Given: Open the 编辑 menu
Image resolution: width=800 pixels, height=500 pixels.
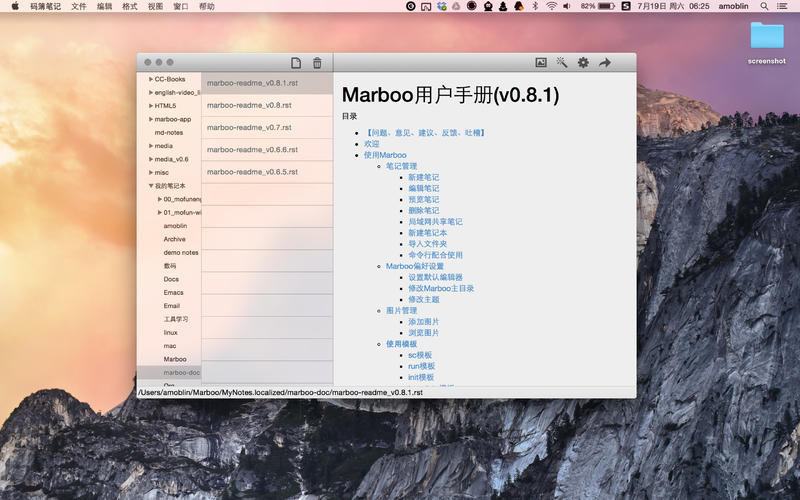Looking at the screenshot, I should [104, 6].
